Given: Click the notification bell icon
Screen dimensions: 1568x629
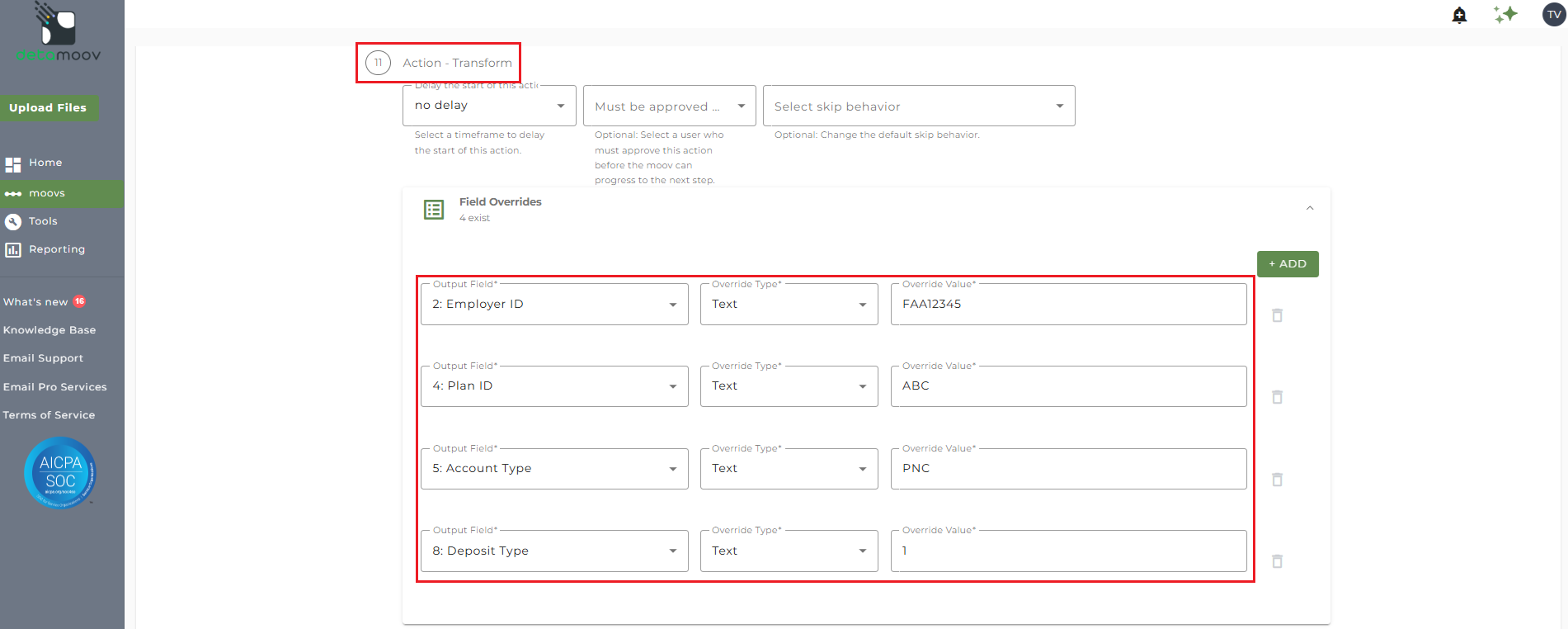Looking at the screenshot, I should click(1459, 15).
